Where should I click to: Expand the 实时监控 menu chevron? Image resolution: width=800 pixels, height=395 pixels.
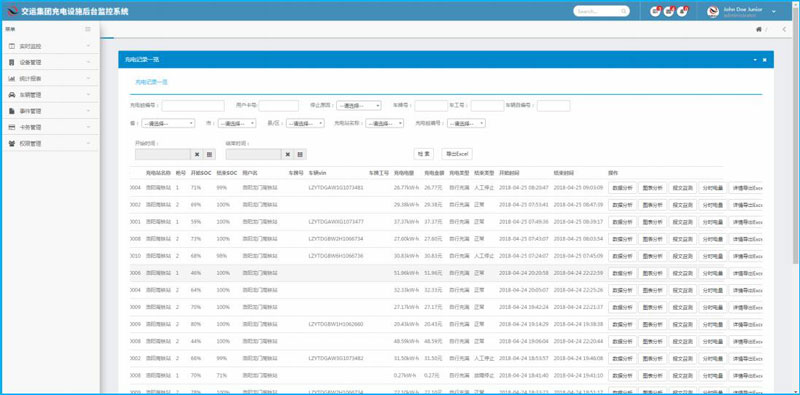tap(88, 46)
